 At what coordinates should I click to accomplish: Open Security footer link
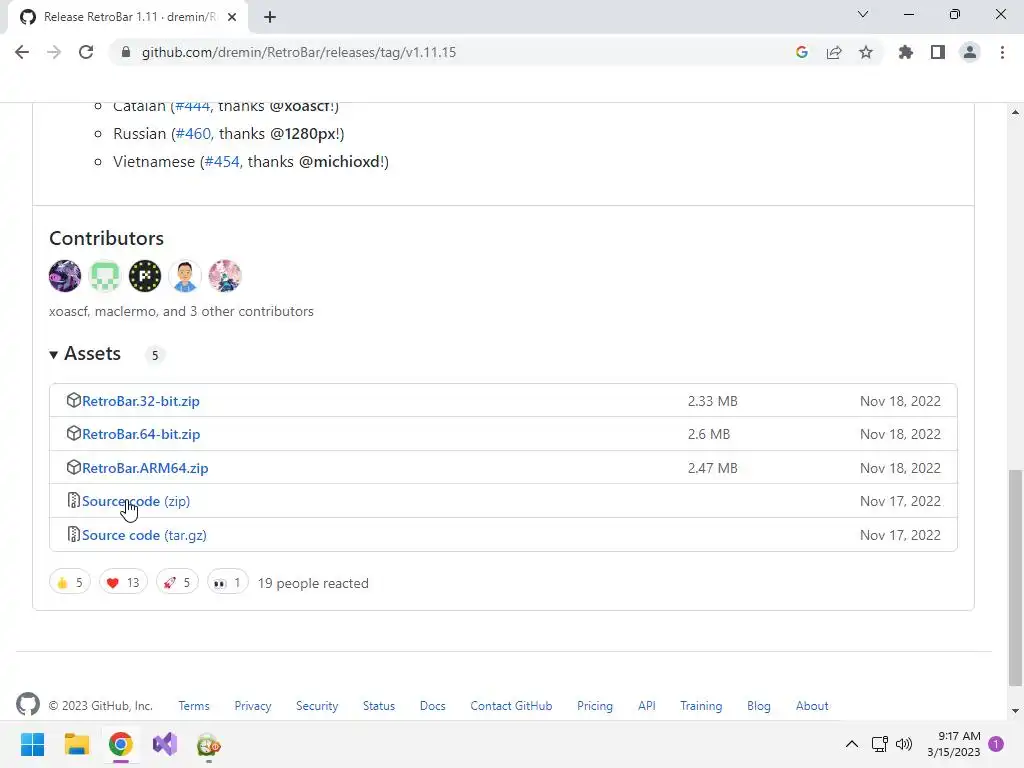pos(317,706)
